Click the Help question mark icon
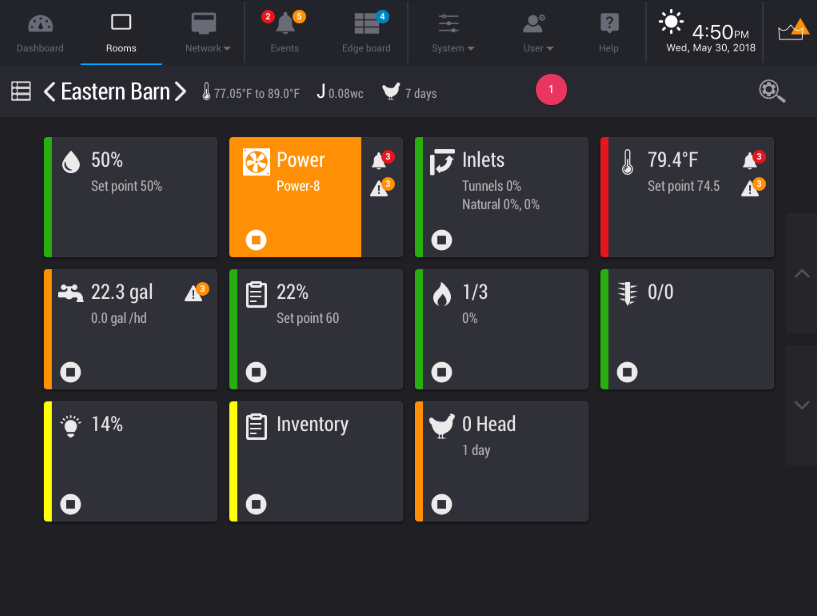This screenshot has height=616, width=817. pos(609,23)
